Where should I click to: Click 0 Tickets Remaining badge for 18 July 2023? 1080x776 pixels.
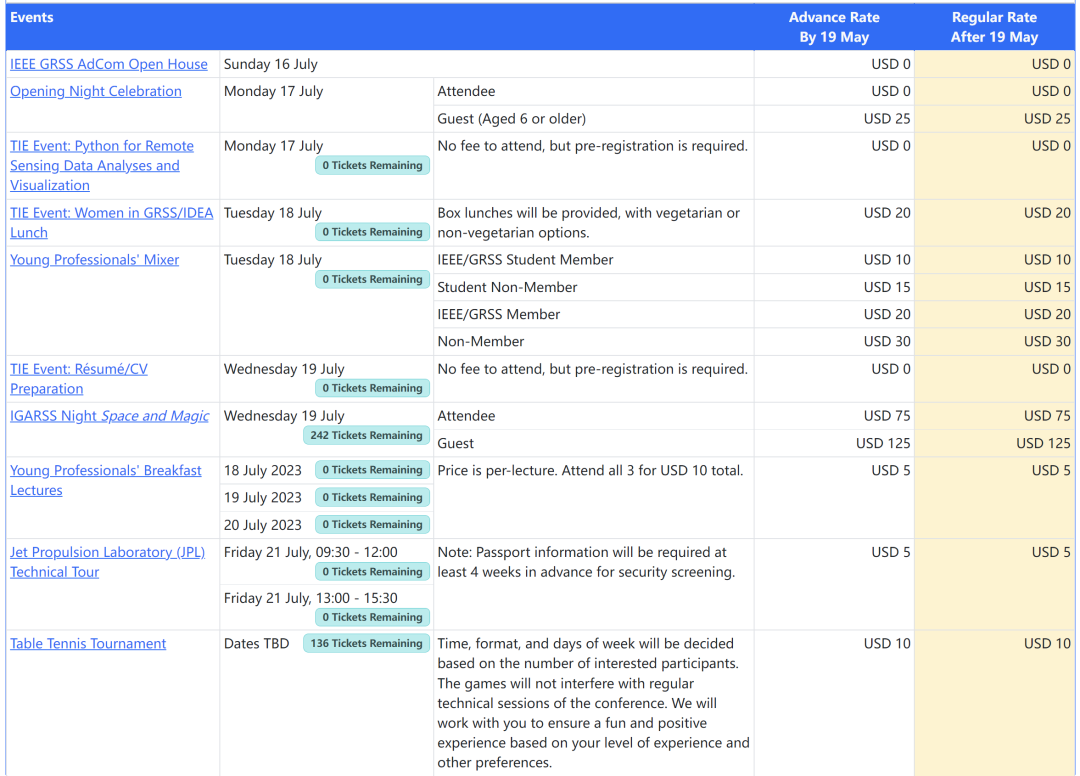(x=373, y=470)
